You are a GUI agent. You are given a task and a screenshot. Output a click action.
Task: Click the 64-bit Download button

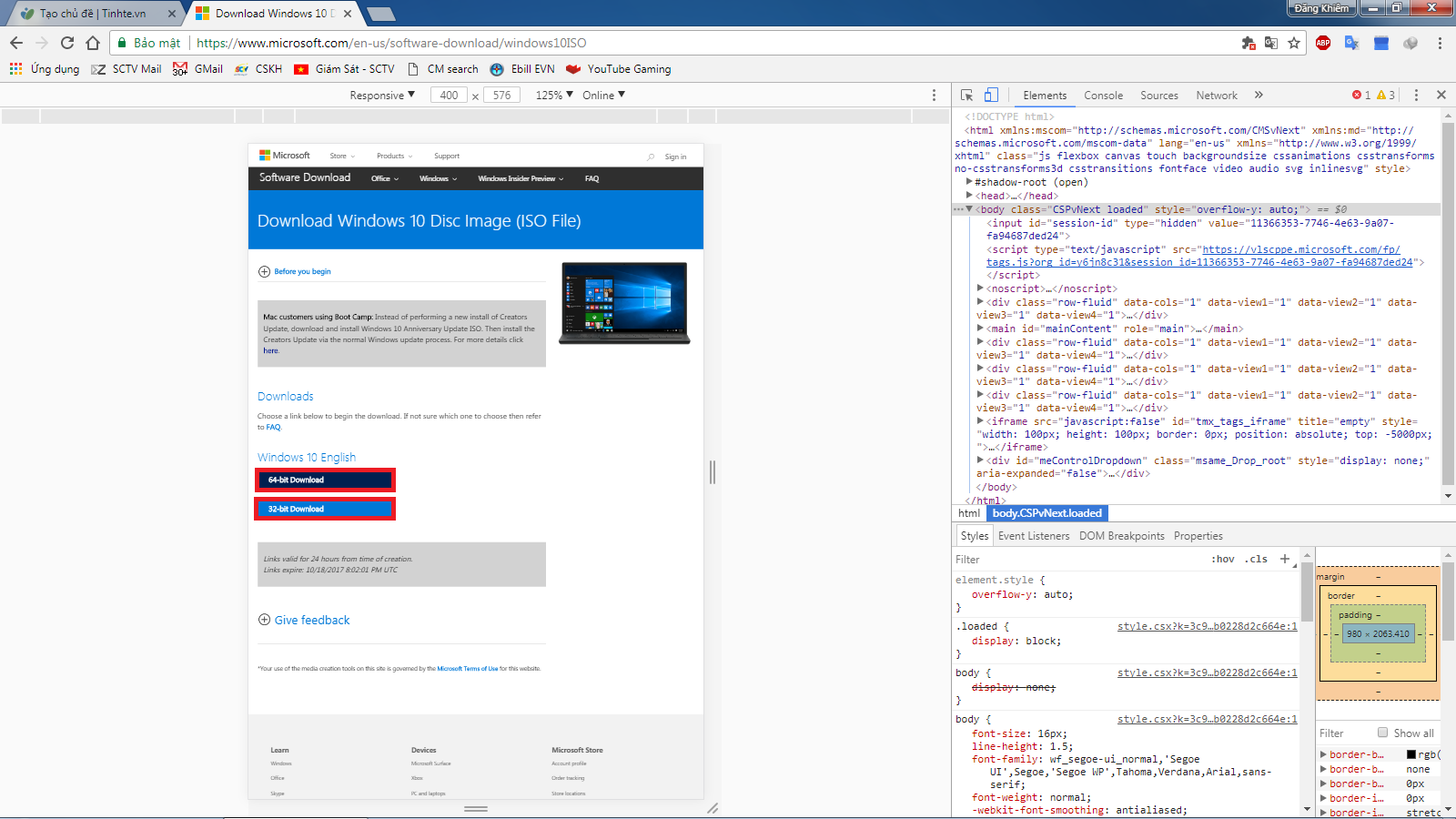(x=325, y=480)
